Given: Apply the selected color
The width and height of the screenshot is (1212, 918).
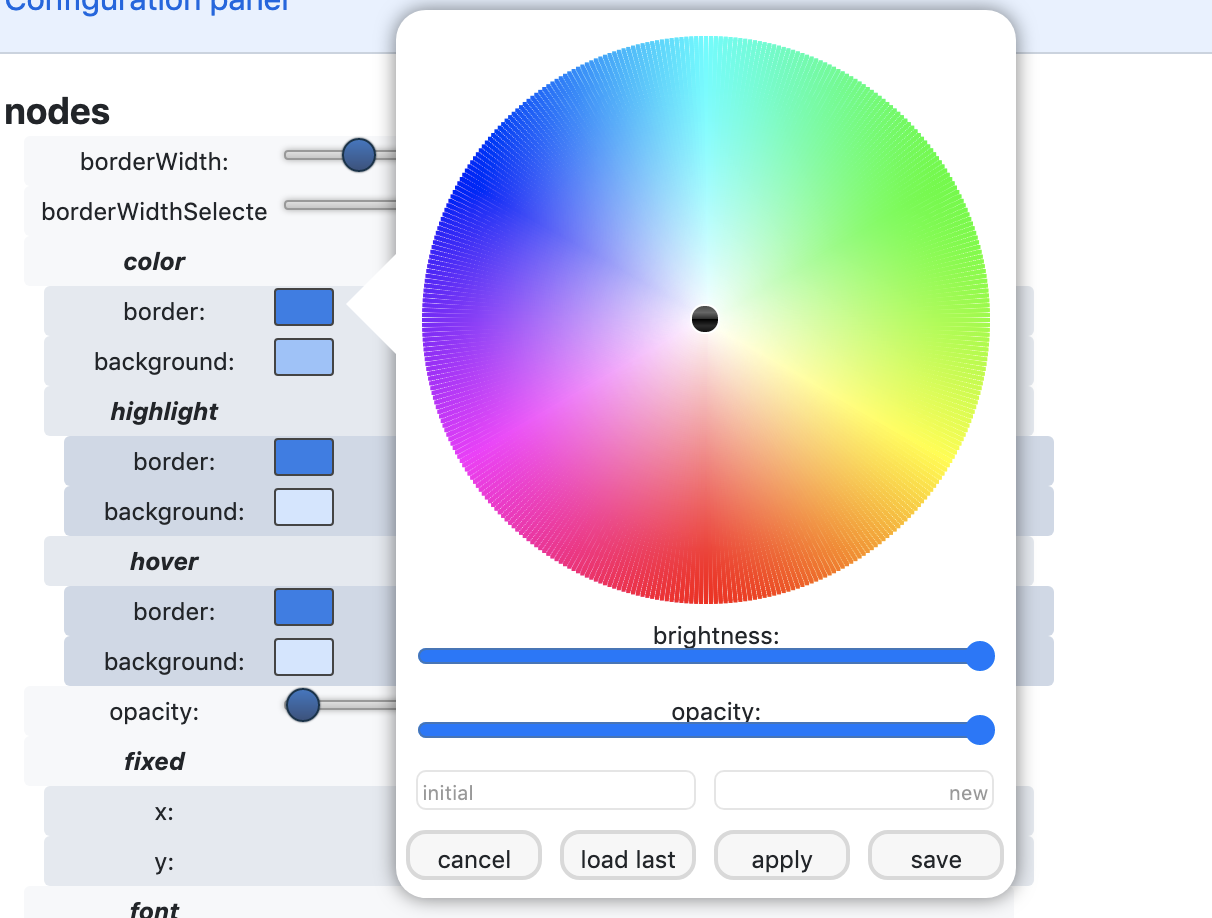Looking at the screenshot, I should 781,856.
